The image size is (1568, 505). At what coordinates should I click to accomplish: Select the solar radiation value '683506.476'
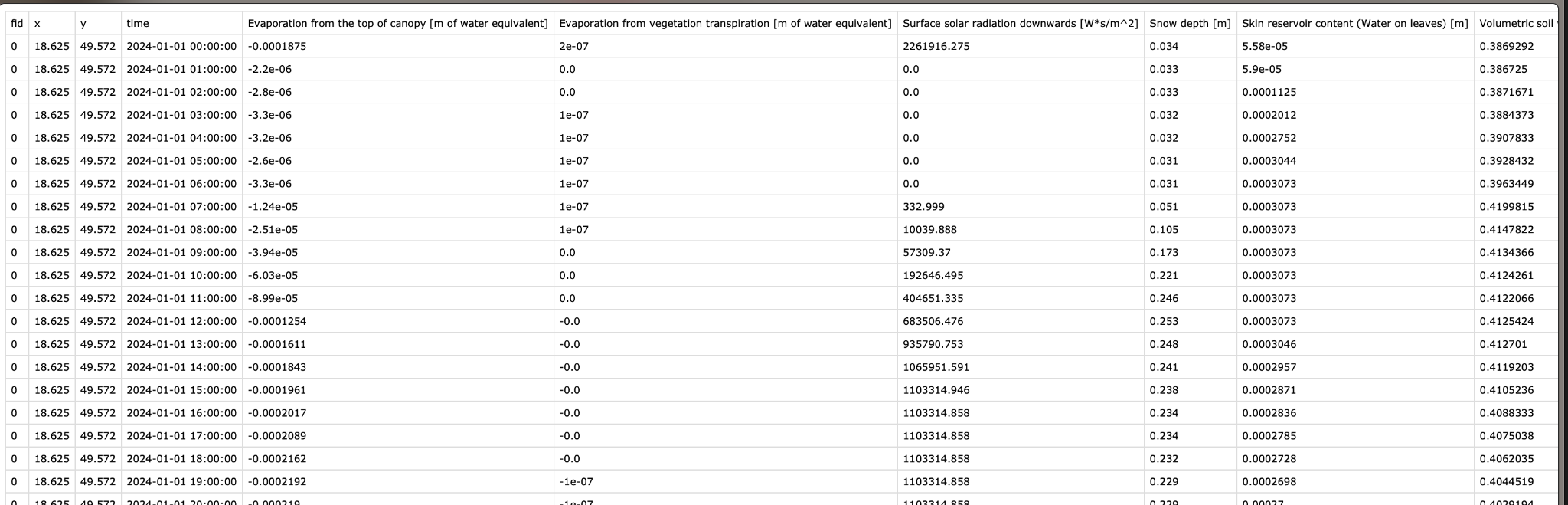coord(933,322)
